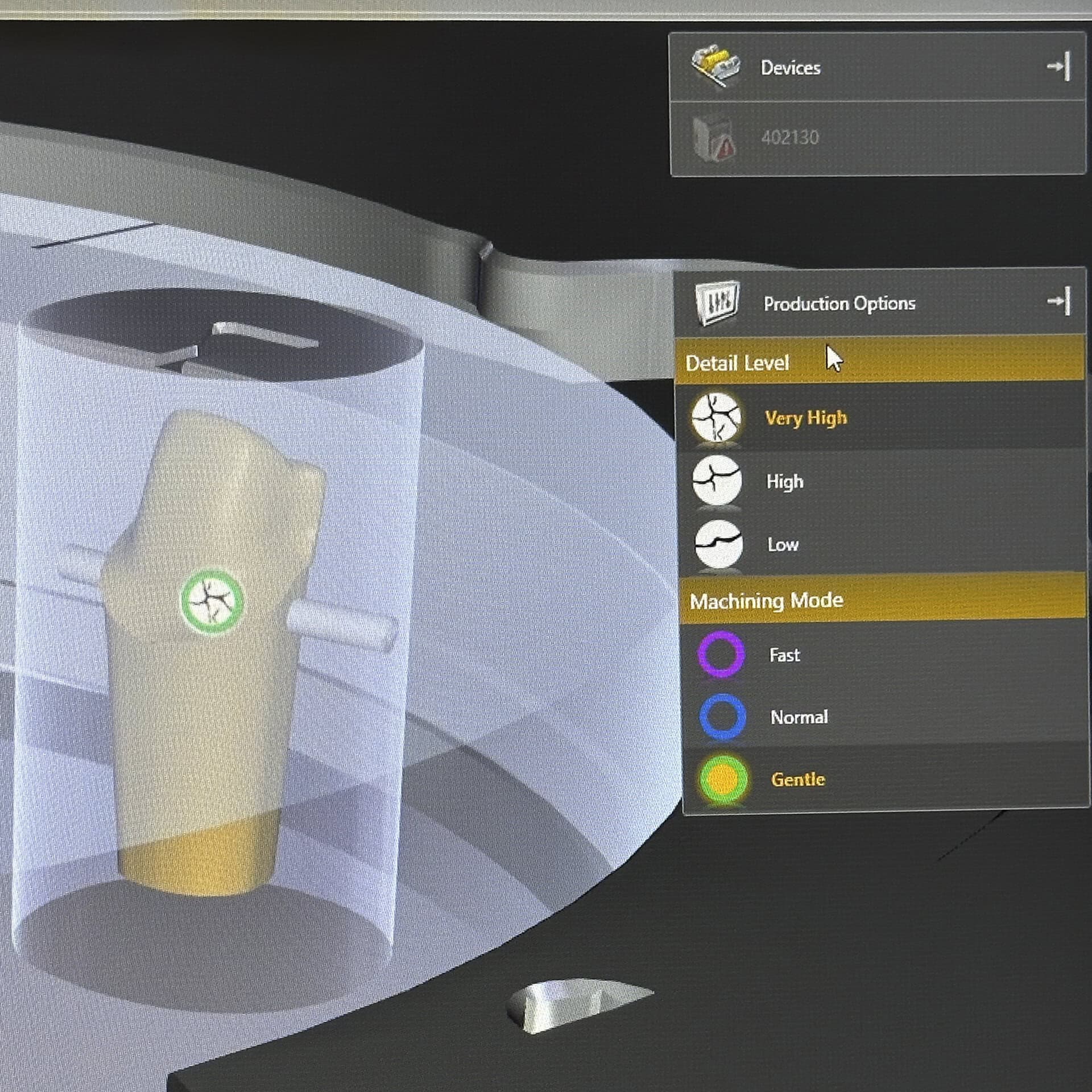Screen dimensions: 1092x1092
Task: Click the green detail marker on the abutment
Action: (212, 602)
